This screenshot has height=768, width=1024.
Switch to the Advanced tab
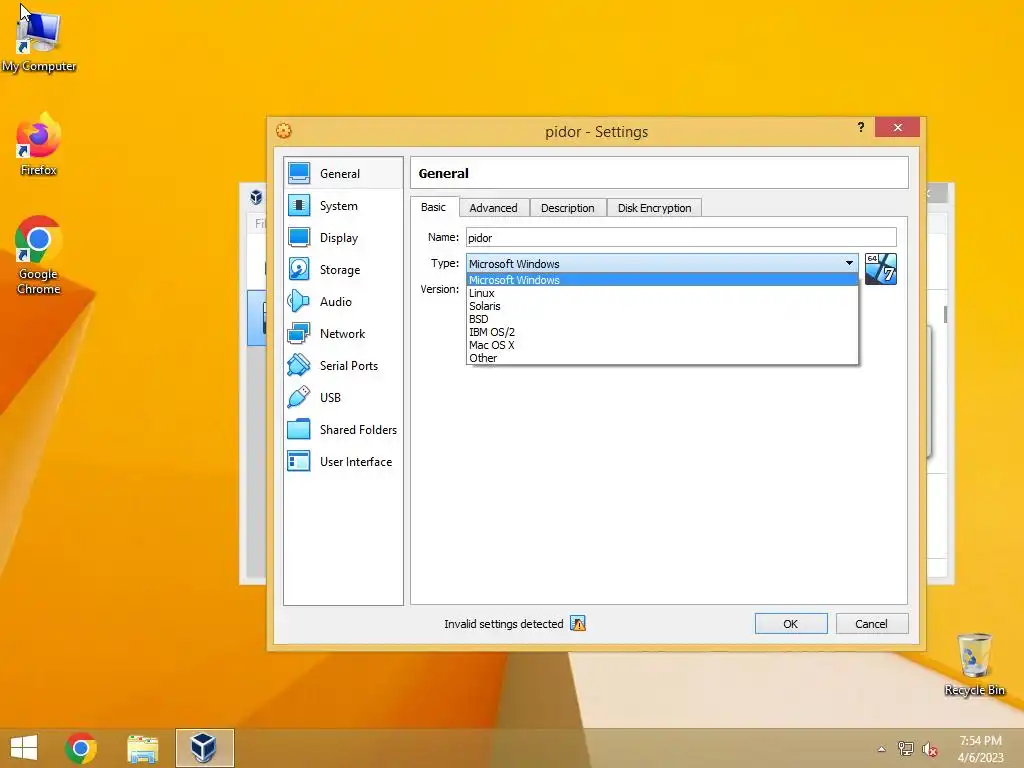(494, 208)
